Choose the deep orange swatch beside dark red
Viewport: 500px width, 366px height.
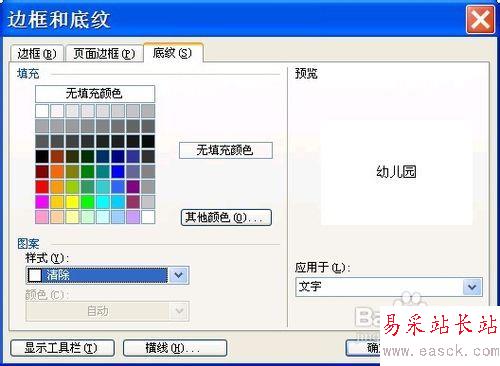click(57, 172)
